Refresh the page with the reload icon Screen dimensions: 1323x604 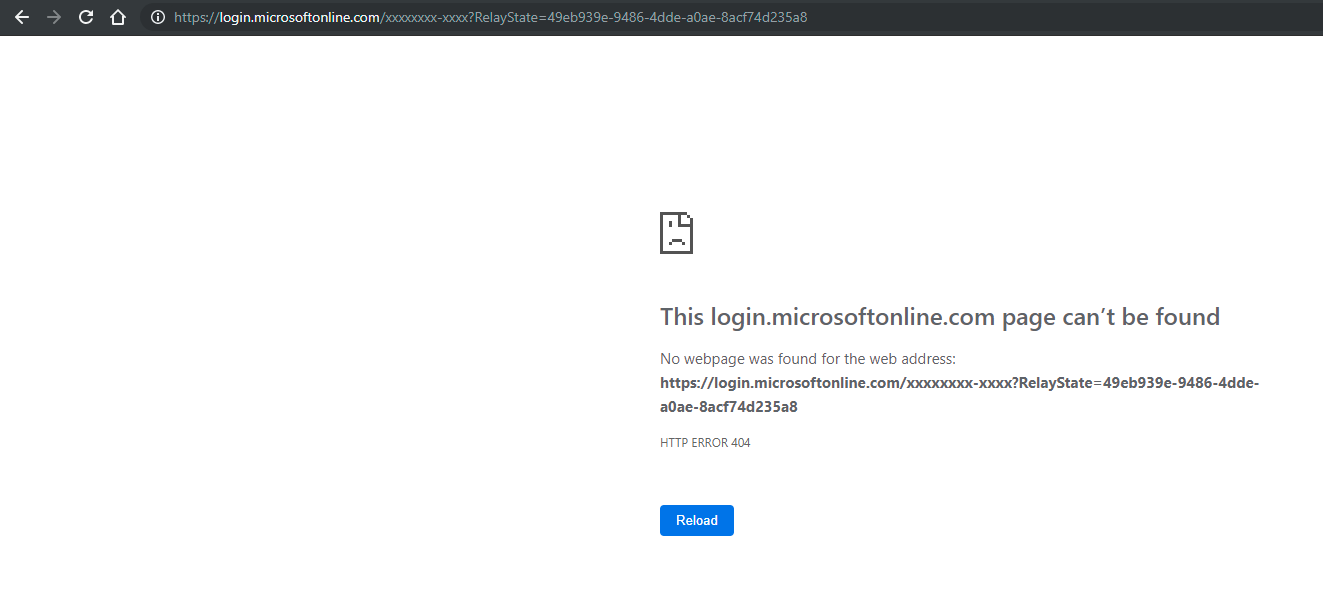click(x=86, y=17)
